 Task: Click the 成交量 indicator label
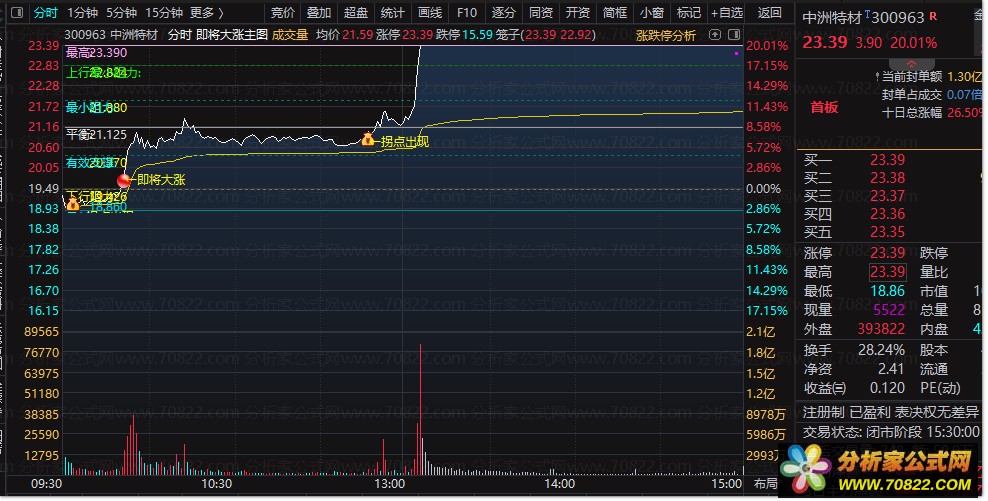(290, 35)
